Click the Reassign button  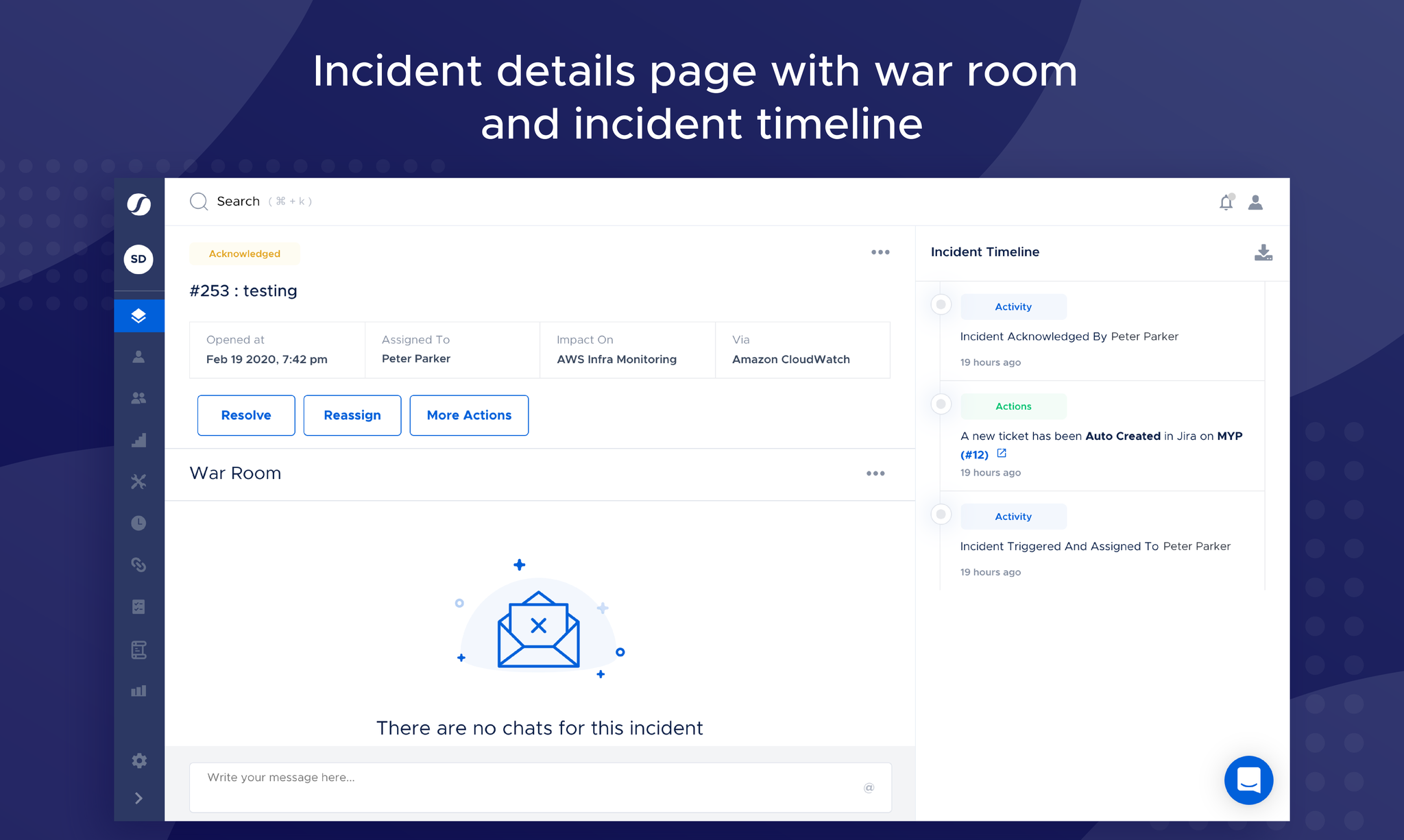point(352,415)
